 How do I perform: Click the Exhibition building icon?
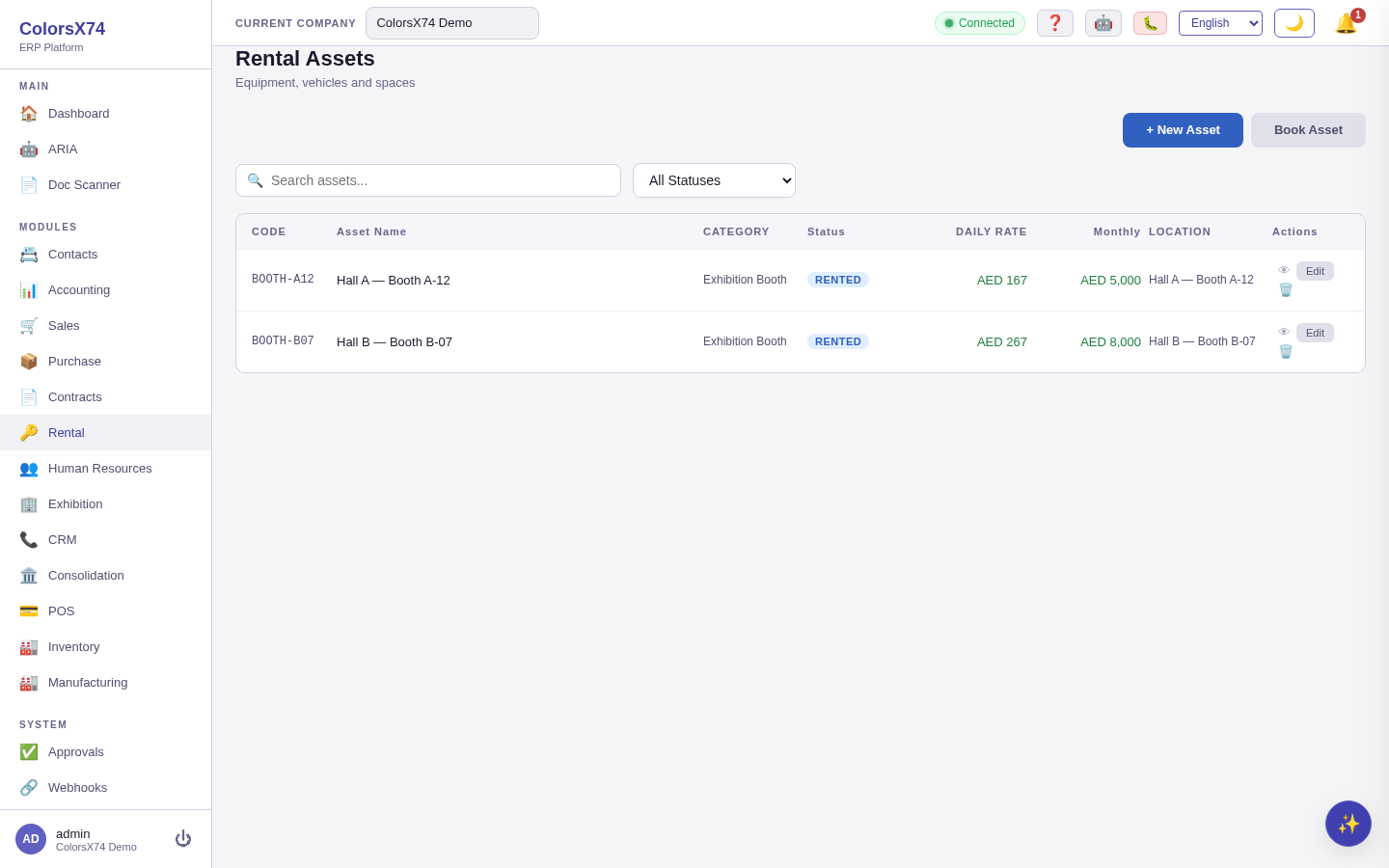tap(29, 503)
